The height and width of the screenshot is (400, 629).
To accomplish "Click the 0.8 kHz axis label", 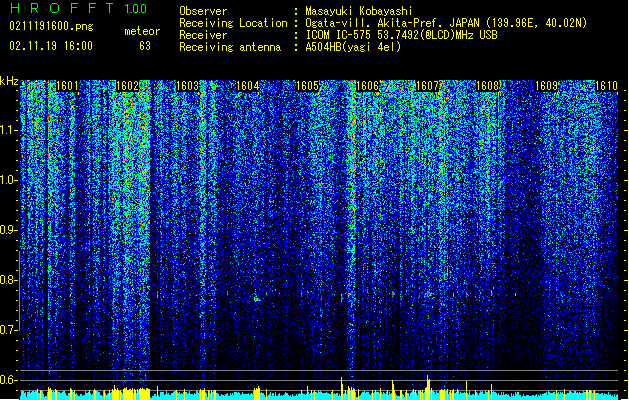I will point(9,280).
